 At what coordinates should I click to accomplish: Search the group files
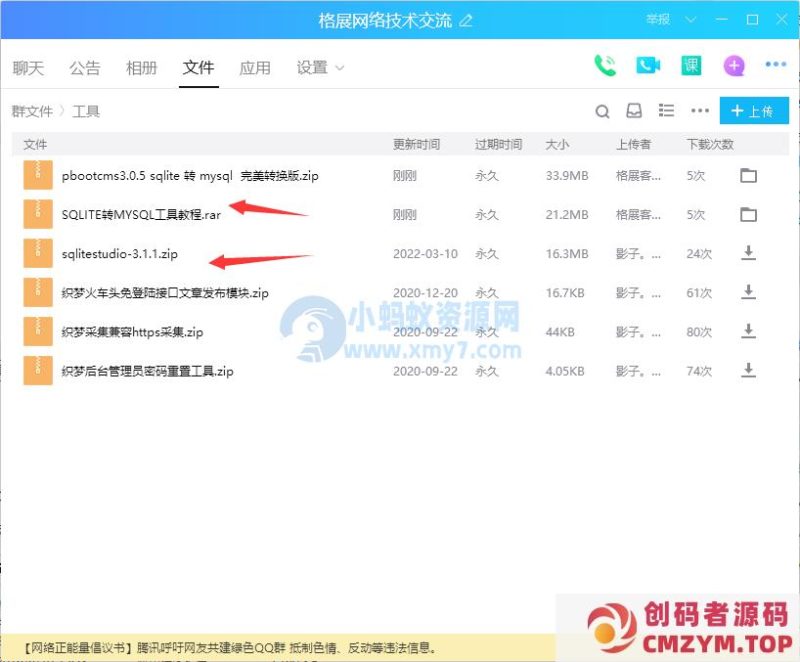pyautogui.click(x=602, y=110)
